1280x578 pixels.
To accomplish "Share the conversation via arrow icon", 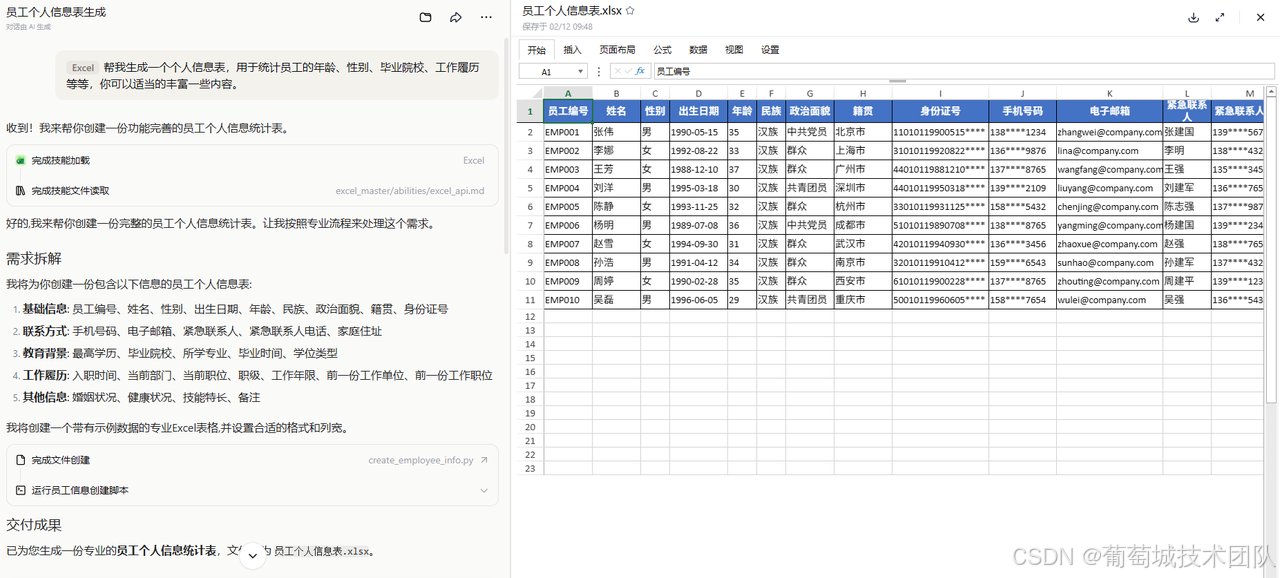I will 456,17.
